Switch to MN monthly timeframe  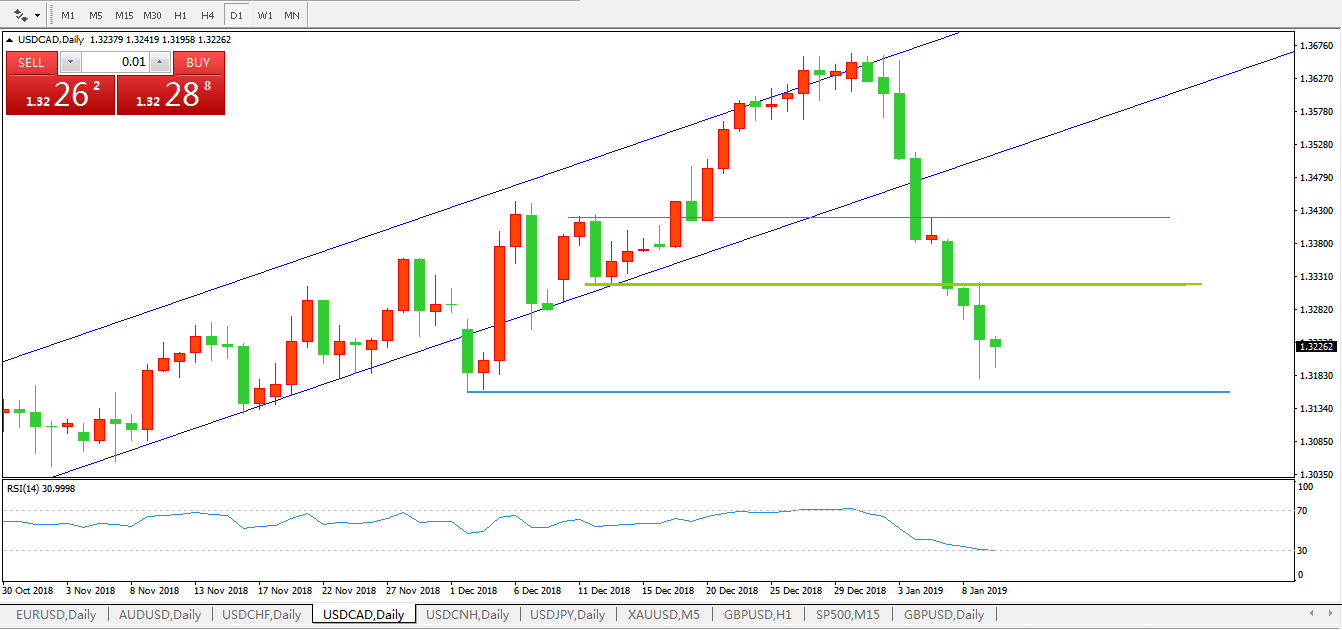291,16
